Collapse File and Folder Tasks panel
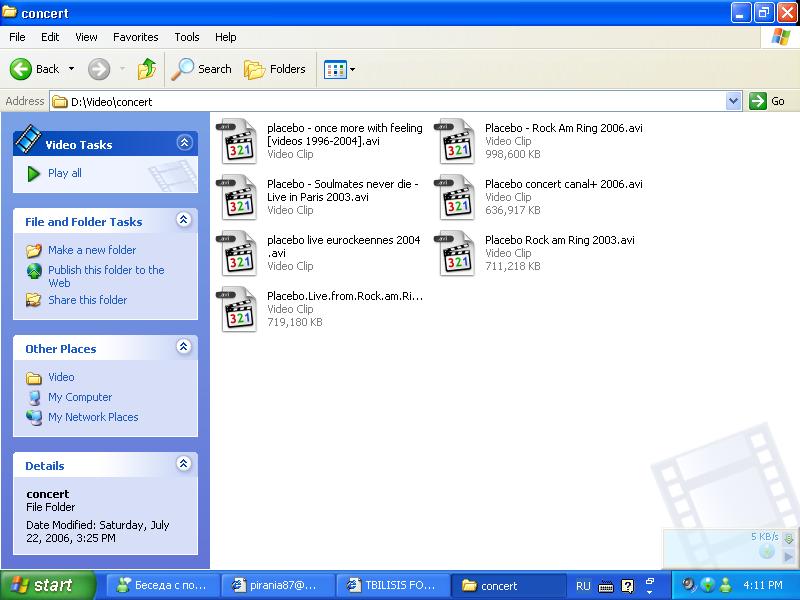800x600 pixels. [x=184, y=220]
